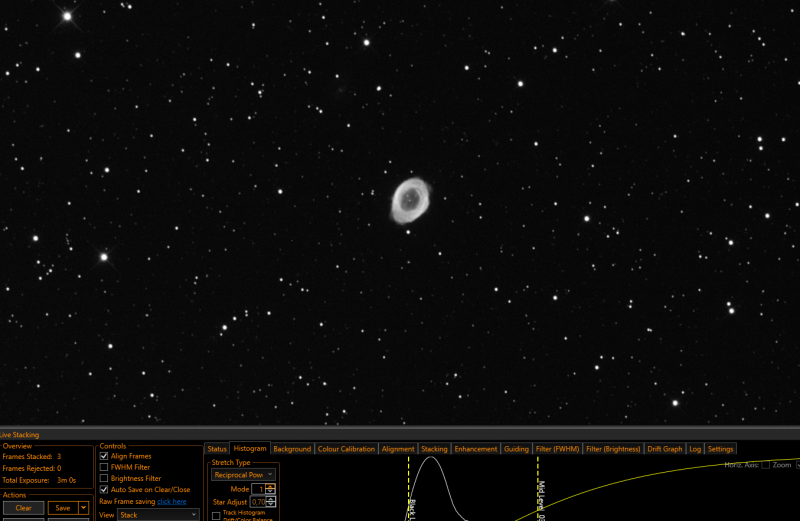Image resolution: width=800 pixels, height=521 pixels.
Task: Click the Black Level histogram marker line
Action: point(409,488)
